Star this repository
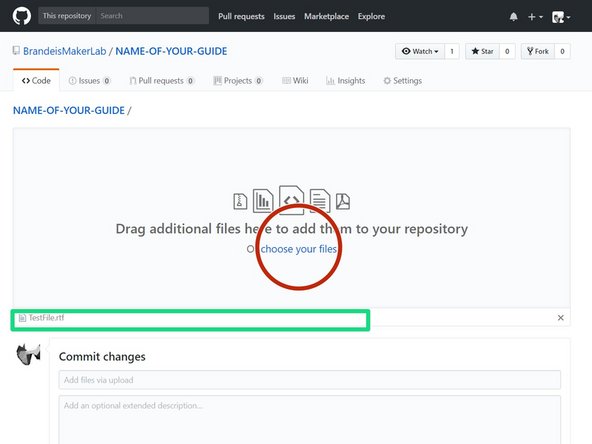 point(483,51)
